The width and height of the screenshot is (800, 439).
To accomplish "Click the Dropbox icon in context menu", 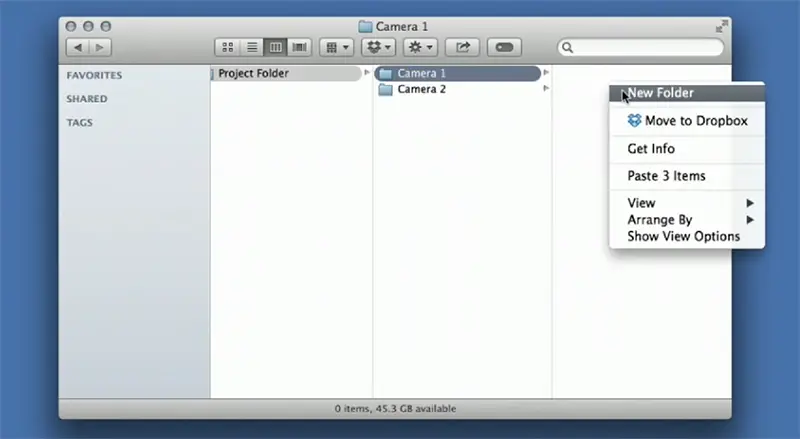I will (x=634, y=120).
